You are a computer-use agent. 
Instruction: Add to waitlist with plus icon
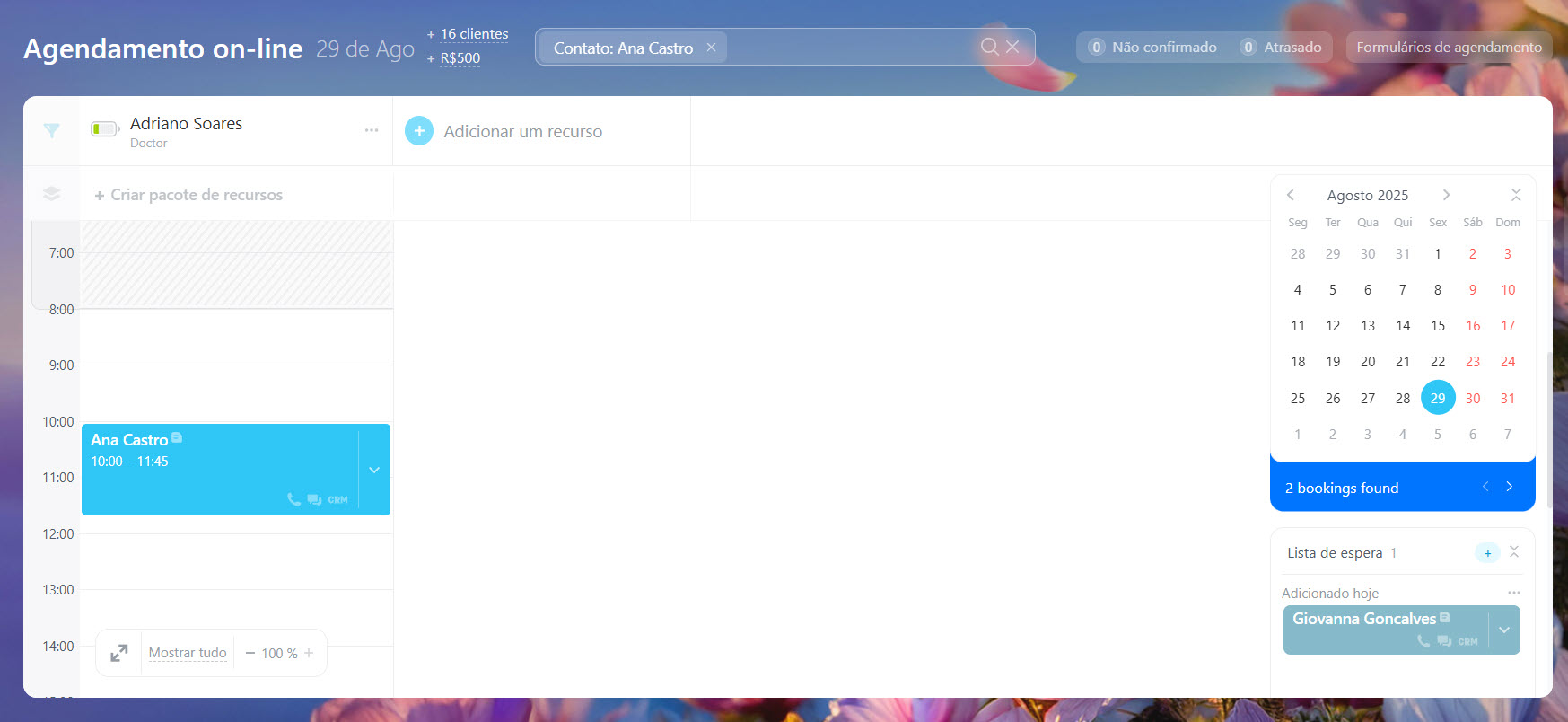(x=1487, y=553)
